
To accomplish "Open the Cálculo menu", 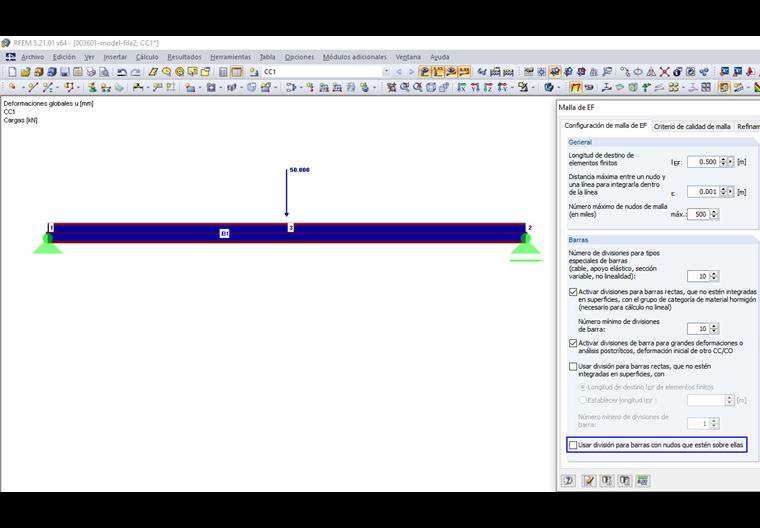I will 147,57.
